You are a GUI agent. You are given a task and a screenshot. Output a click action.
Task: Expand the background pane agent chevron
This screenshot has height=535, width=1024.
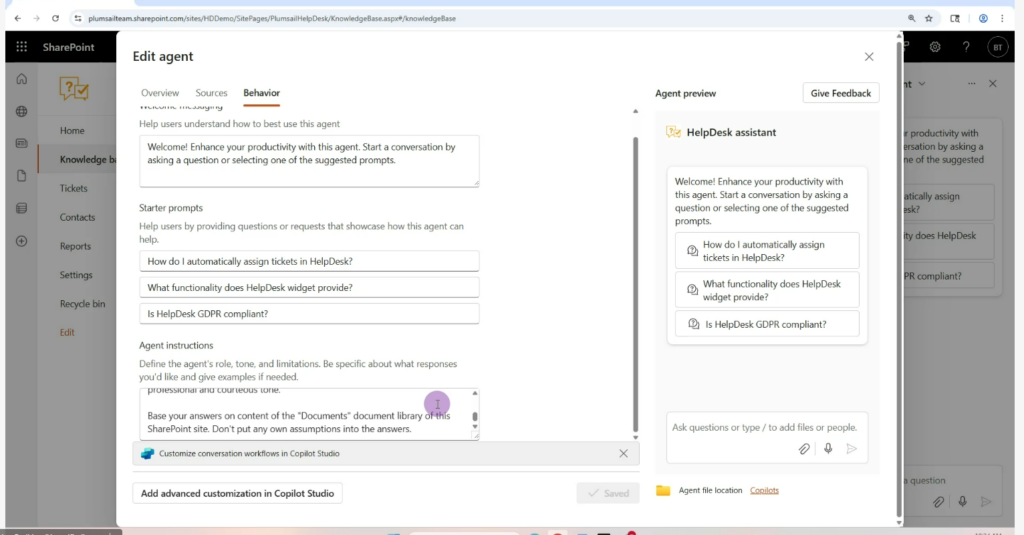tap(921, 84)
